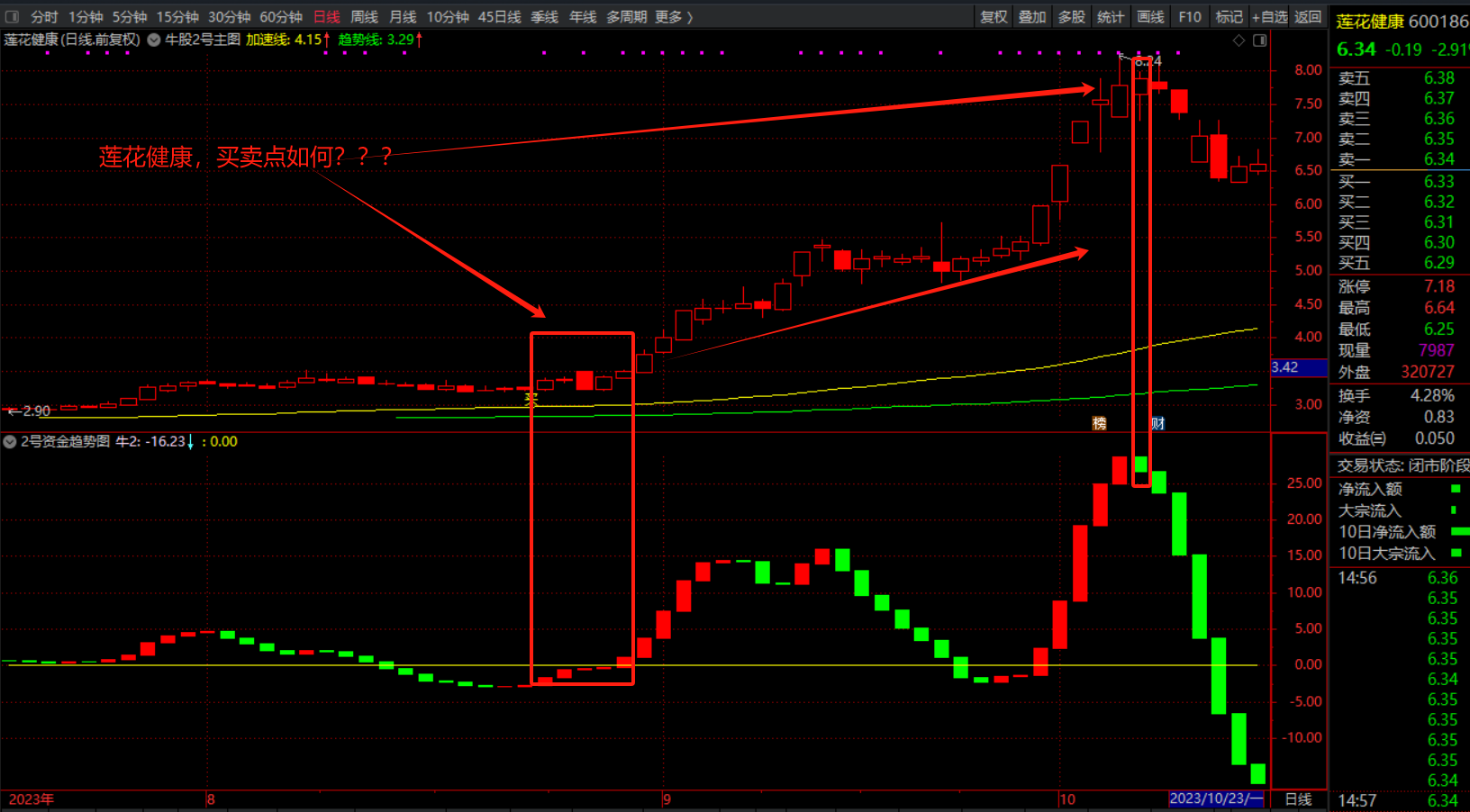Select the 15分钟 period

point(177,16)
